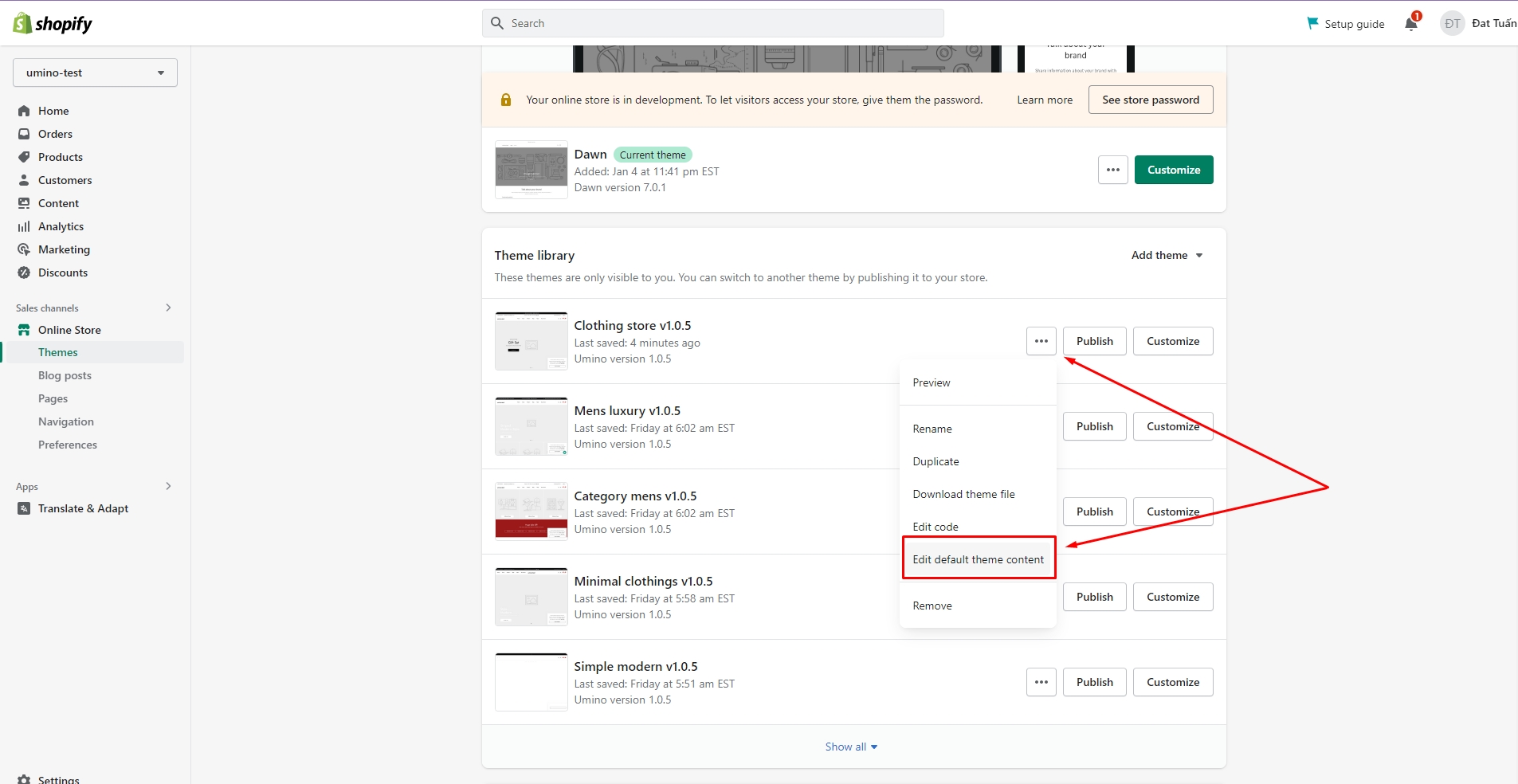Open notifications bell icon

1410,24
